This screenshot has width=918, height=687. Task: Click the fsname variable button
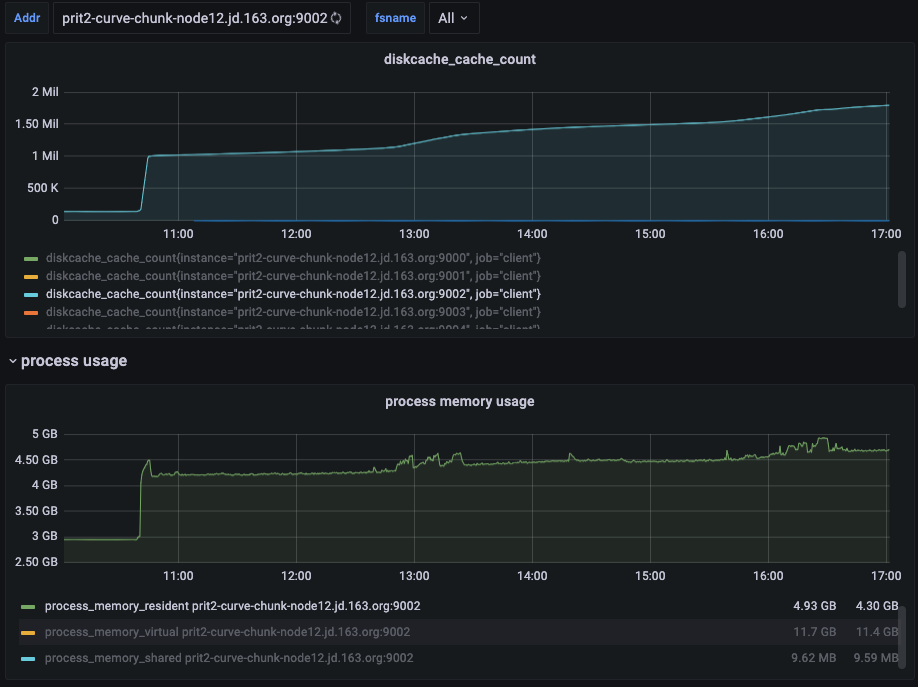coord(394,17)
